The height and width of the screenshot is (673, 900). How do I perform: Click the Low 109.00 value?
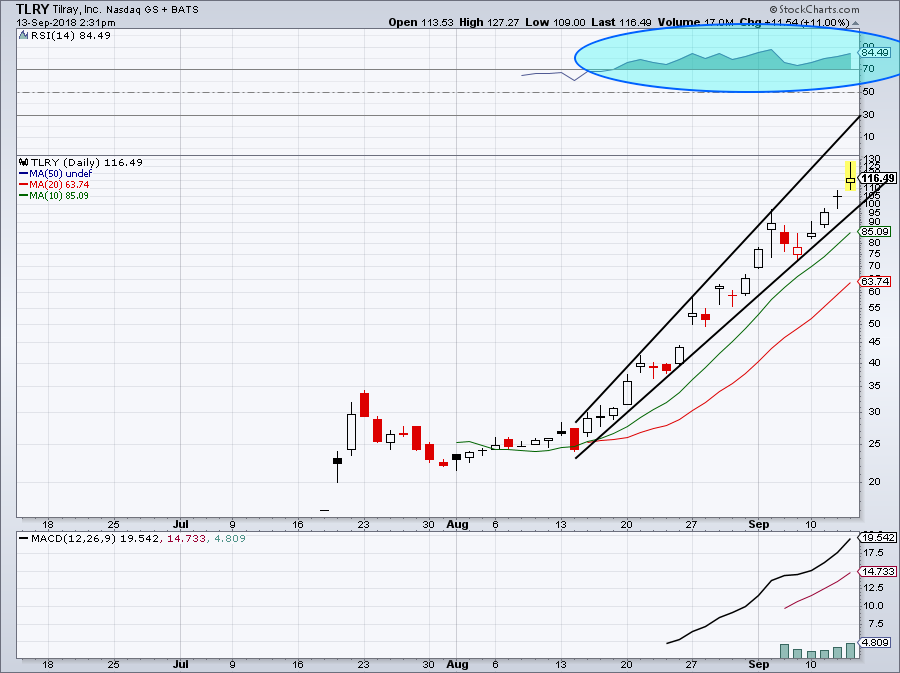(x=555, y=22)
